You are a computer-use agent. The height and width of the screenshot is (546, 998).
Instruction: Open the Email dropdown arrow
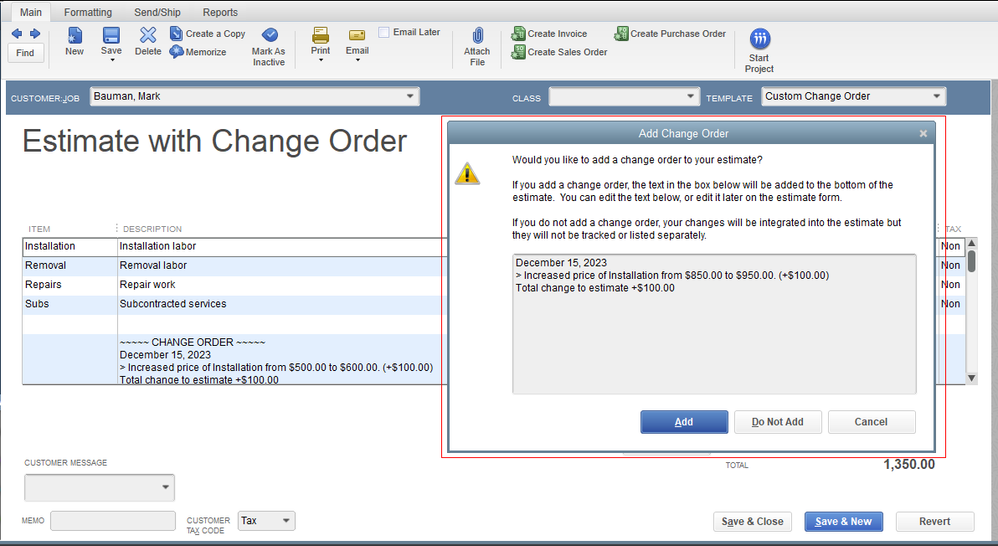tap(358, 60)
